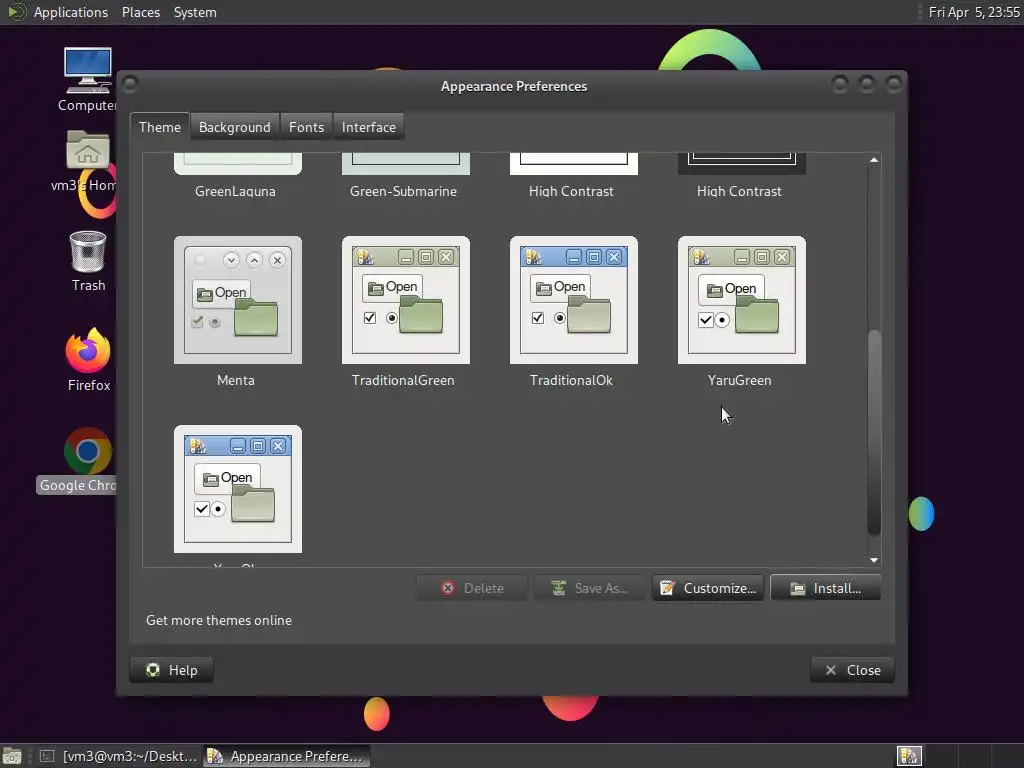Click the theme list scroll up arrow
Screen dimensions: 1024x768
(874, 160)
